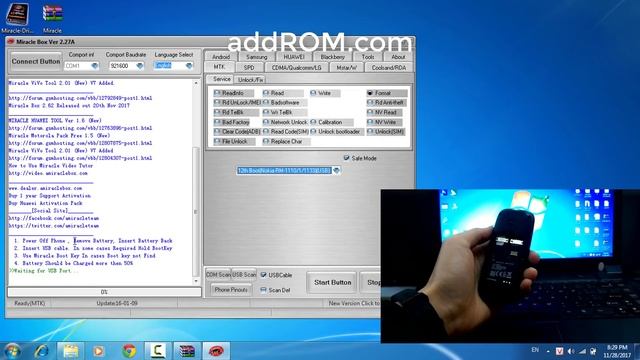Click Miracle Box title bar logo icon

point(11,42)
